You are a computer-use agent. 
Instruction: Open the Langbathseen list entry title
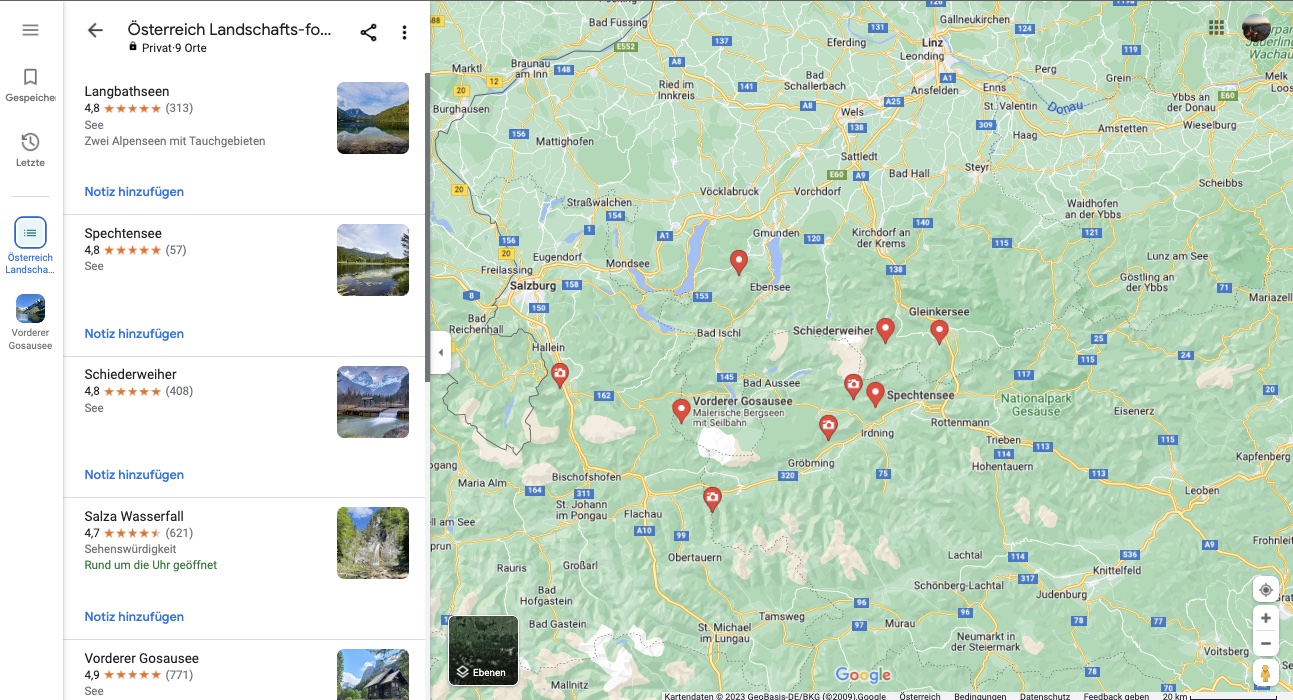(127, 91)
